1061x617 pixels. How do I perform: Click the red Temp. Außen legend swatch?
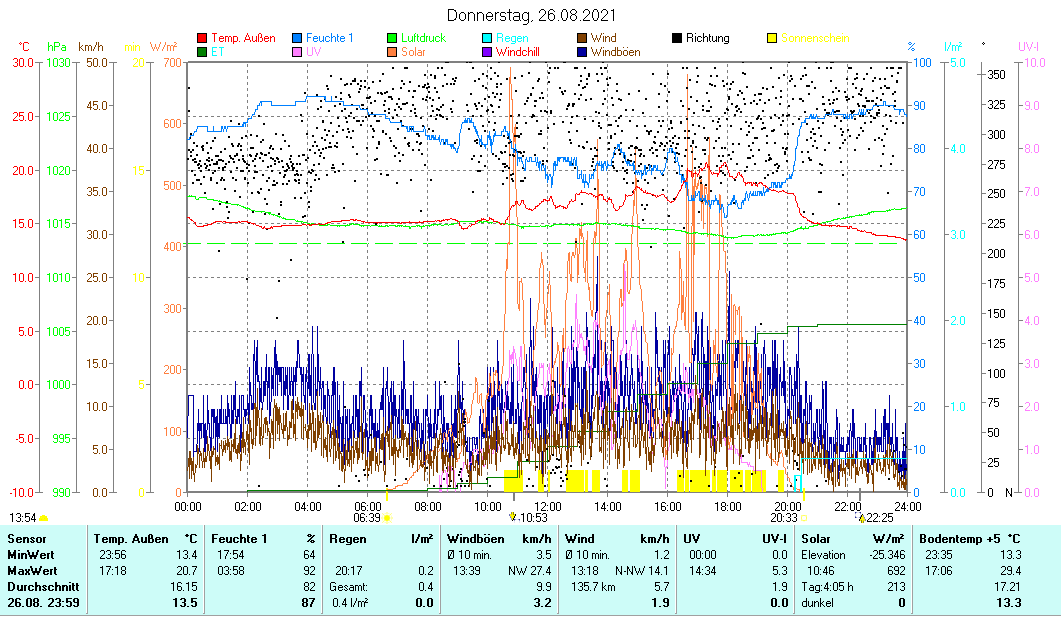203,38
